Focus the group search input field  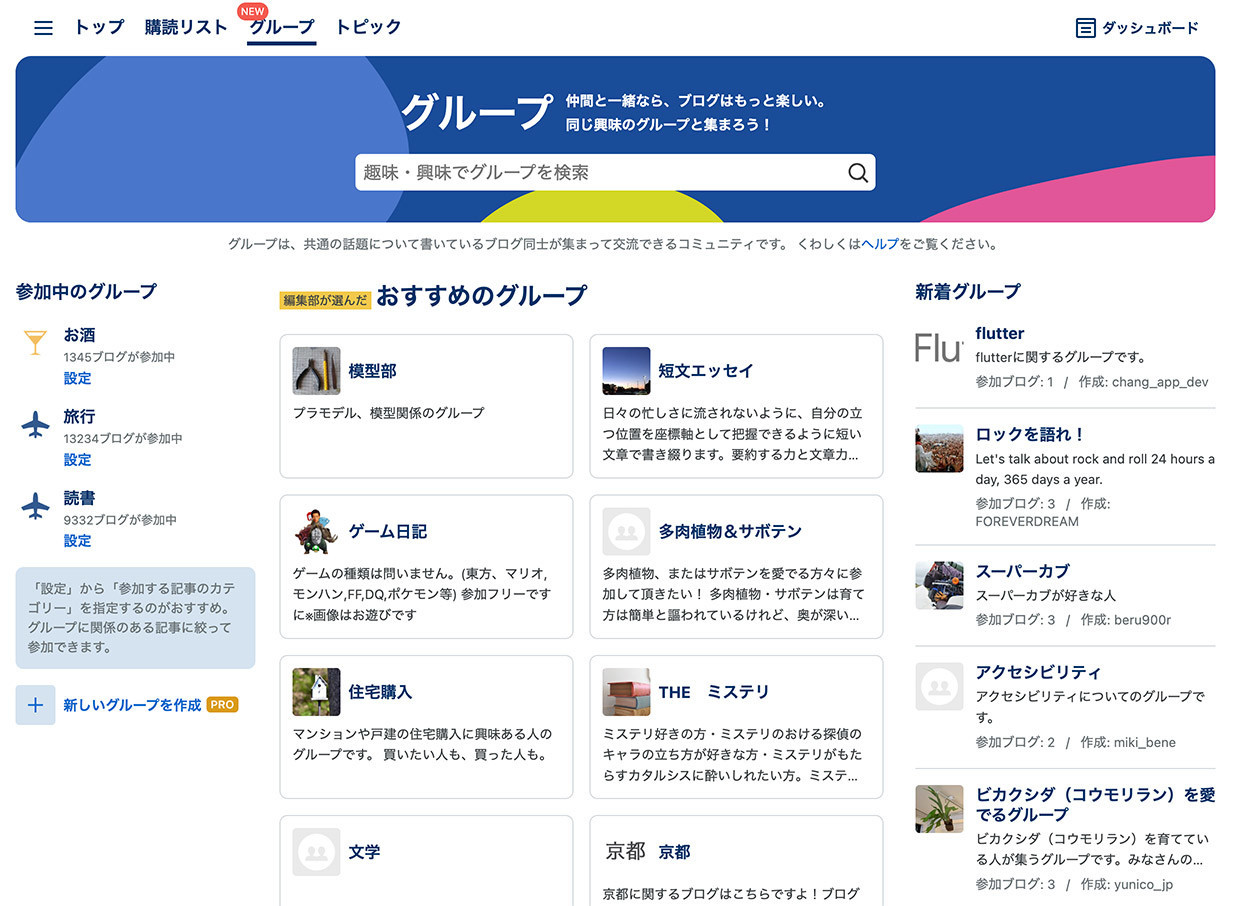(600, 173)
